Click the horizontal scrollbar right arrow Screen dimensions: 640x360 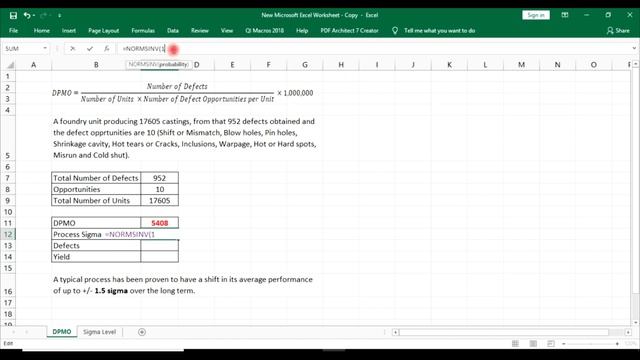(x=629, y=332)
